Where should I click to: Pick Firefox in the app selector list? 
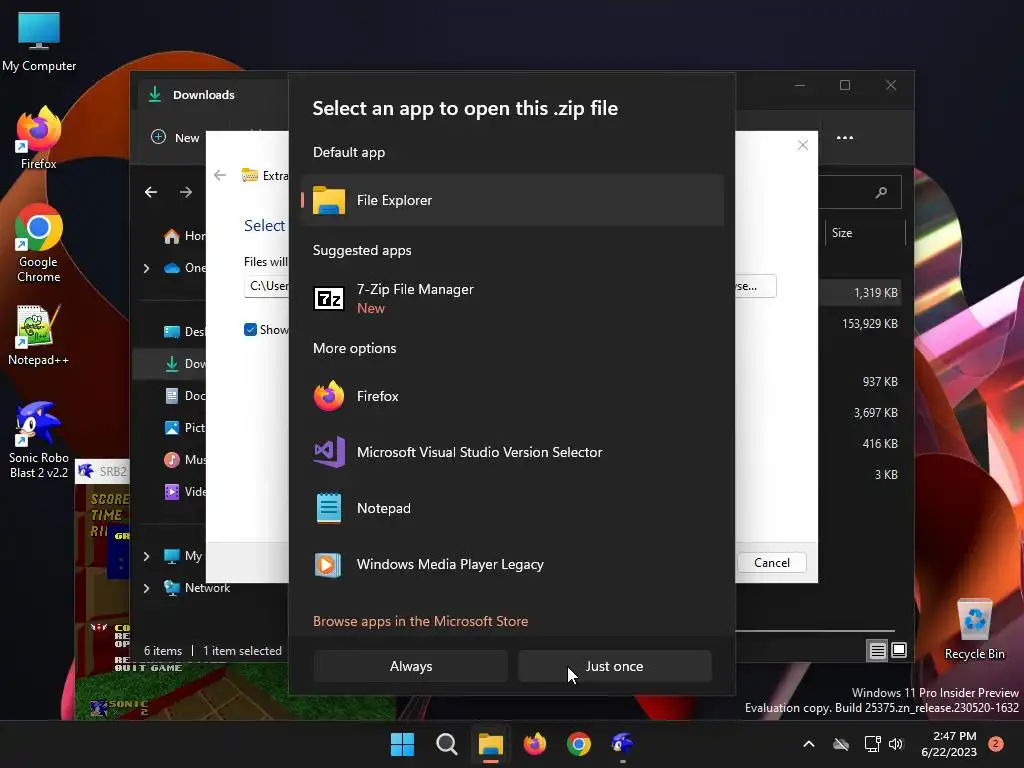(x=512, y=396)
